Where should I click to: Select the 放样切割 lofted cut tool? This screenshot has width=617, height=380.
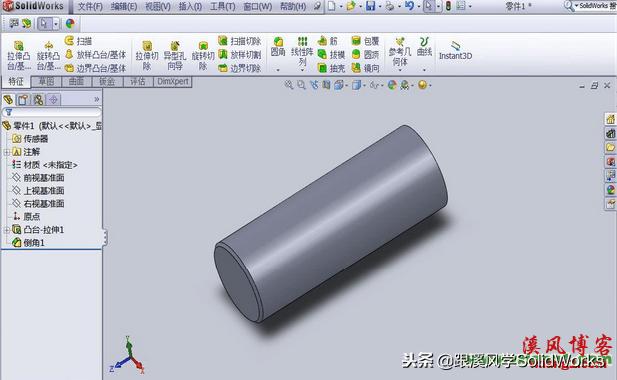(240, 54)
